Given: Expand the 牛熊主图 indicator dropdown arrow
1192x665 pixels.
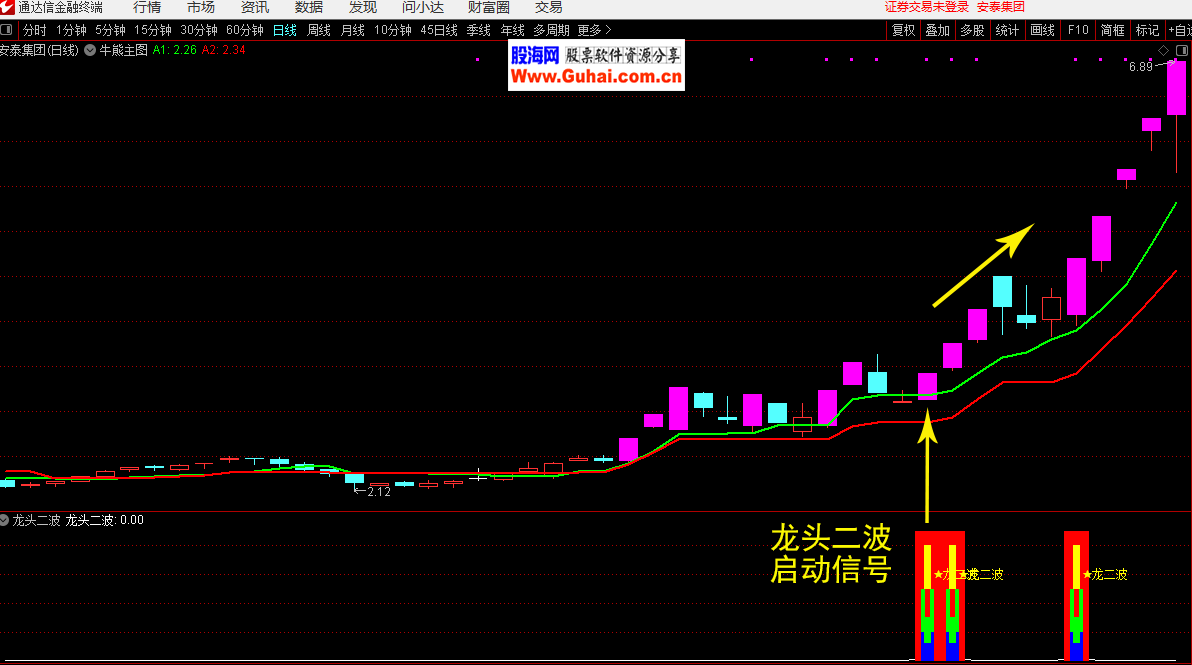Looking at the screenshot, I should [x=91, y=49].
